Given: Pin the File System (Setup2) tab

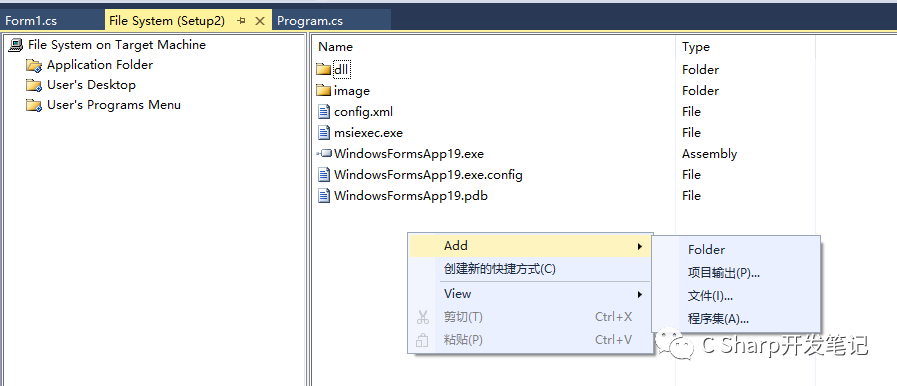Looking at the screenshot, I should coord(241,21).
